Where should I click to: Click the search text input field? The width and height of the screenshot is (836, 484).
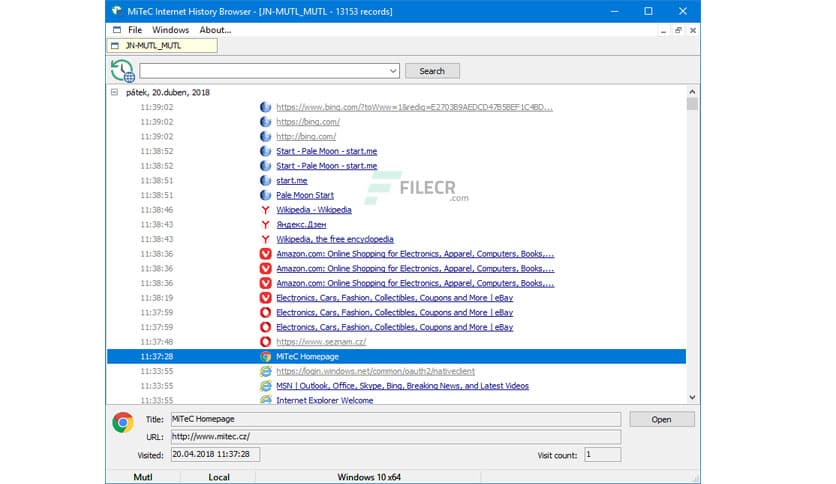tap(263, 71)
